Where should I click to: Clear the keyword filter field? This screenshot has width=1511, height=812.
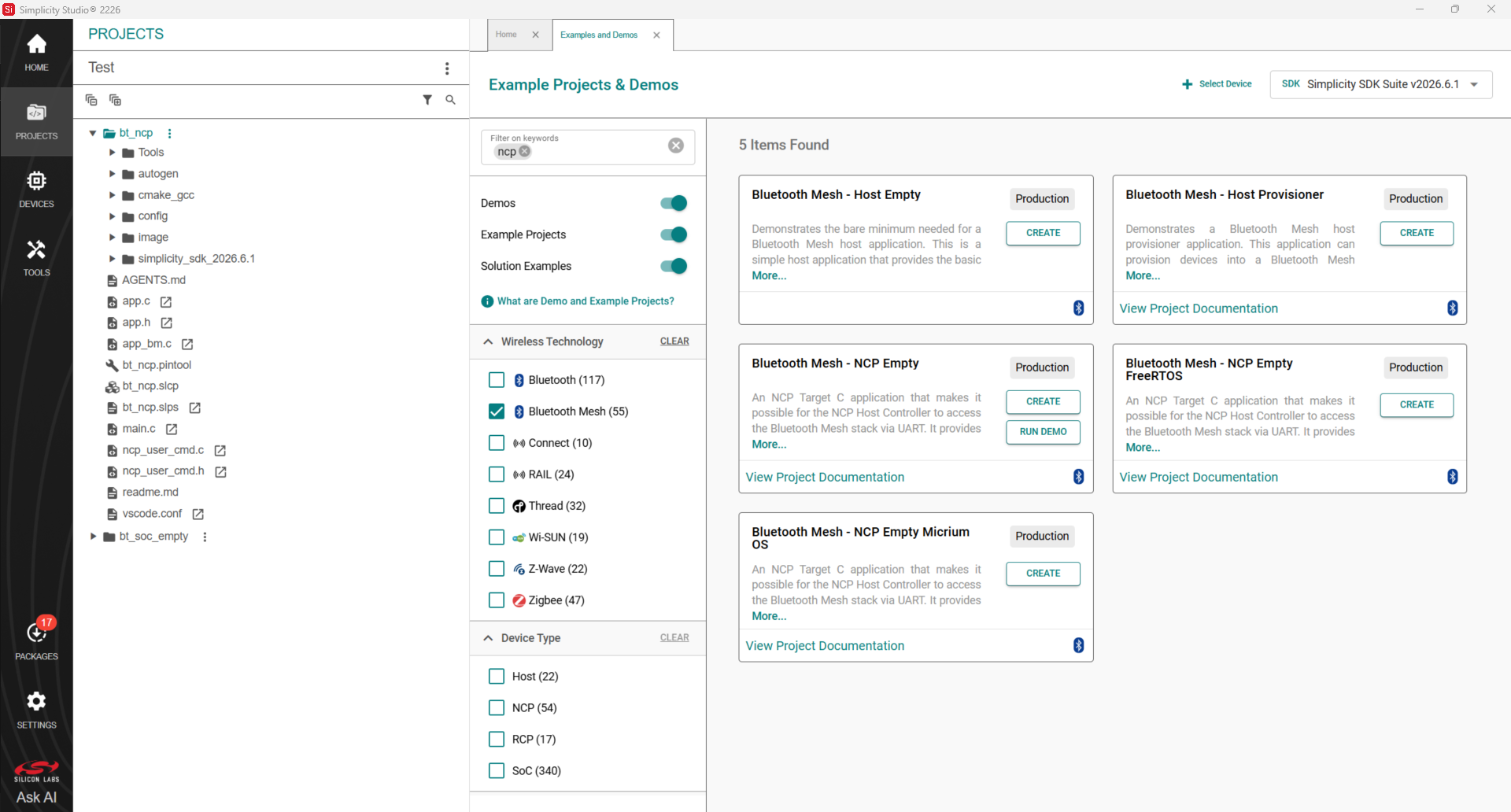(x=676, y=146)
